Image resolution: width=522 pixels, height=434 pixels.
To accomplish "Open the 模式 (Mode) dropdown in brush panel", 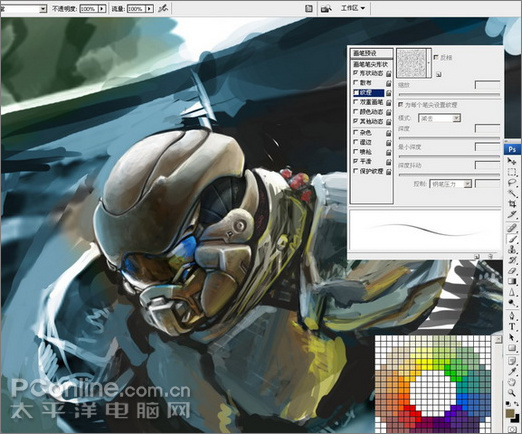I will tap(439, 118).
